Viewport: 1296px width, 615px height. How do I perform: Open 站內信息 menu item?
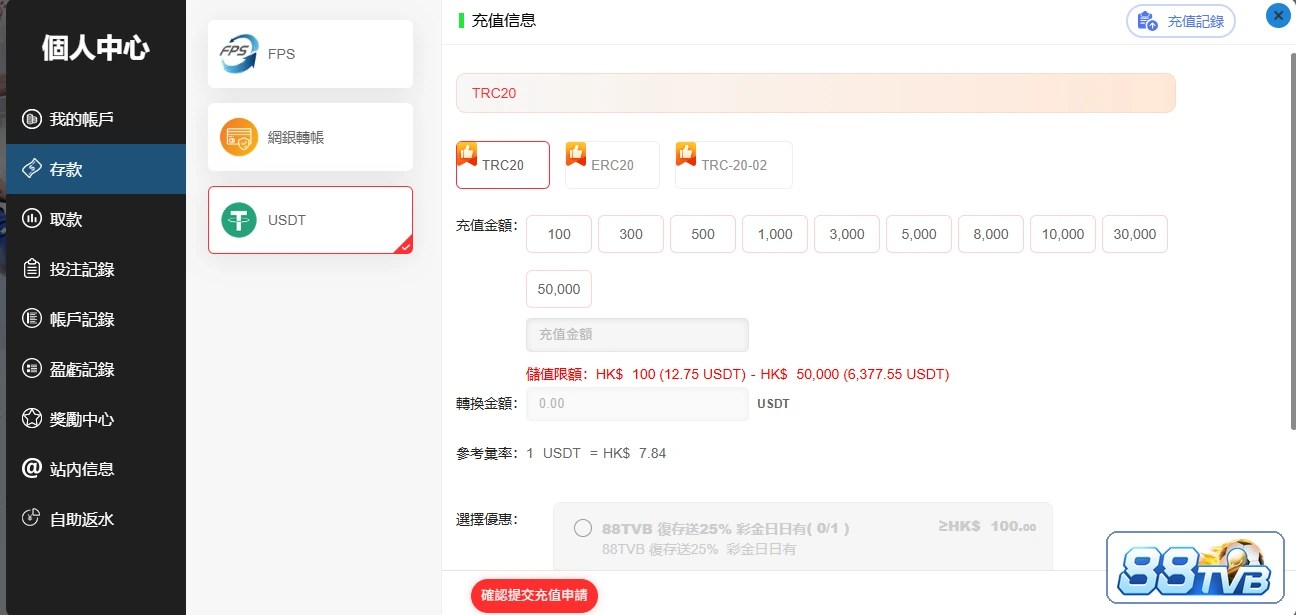pos(96,469)
